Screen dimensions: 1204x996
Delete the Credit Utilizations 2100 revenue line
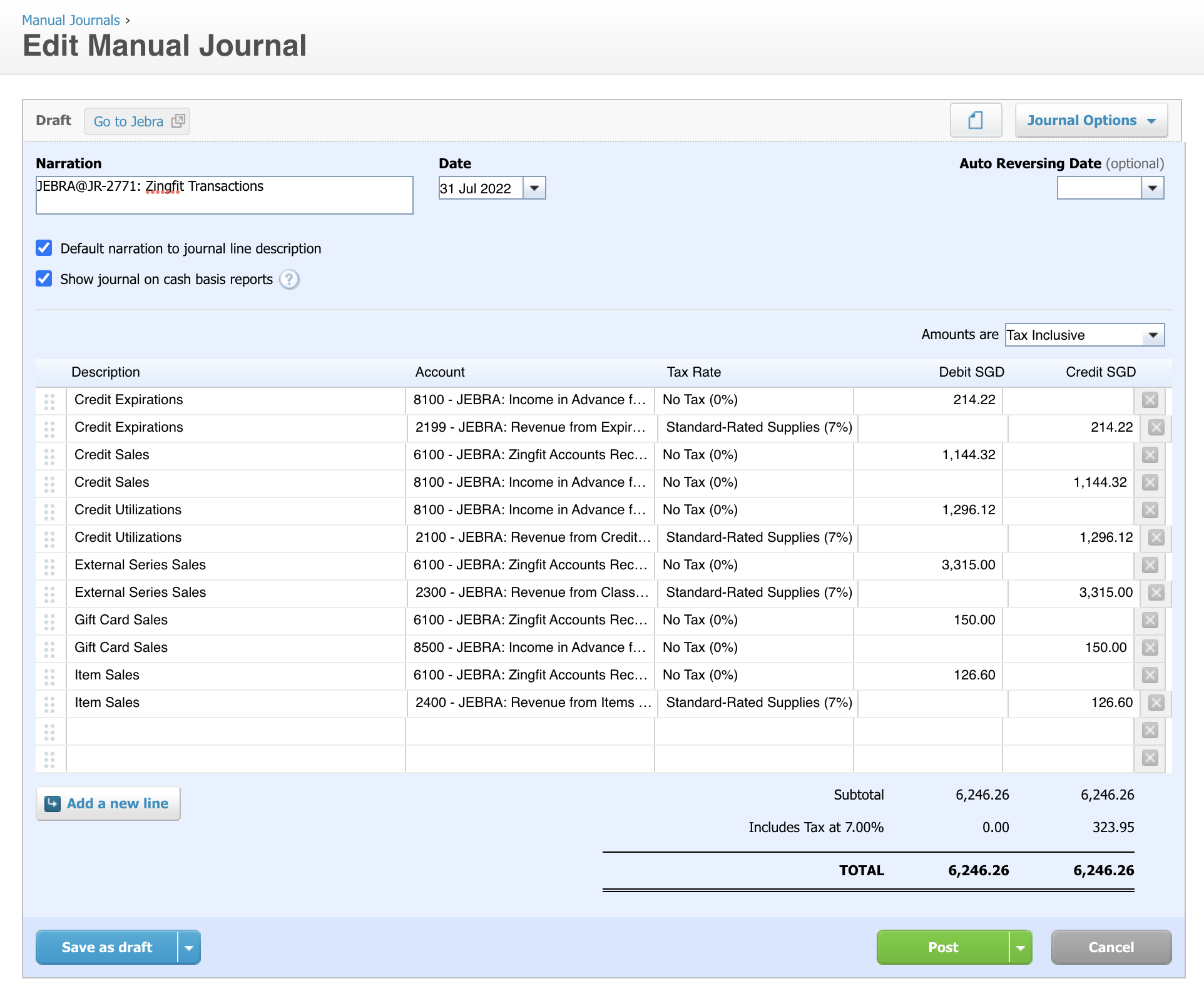(1156, 537)
